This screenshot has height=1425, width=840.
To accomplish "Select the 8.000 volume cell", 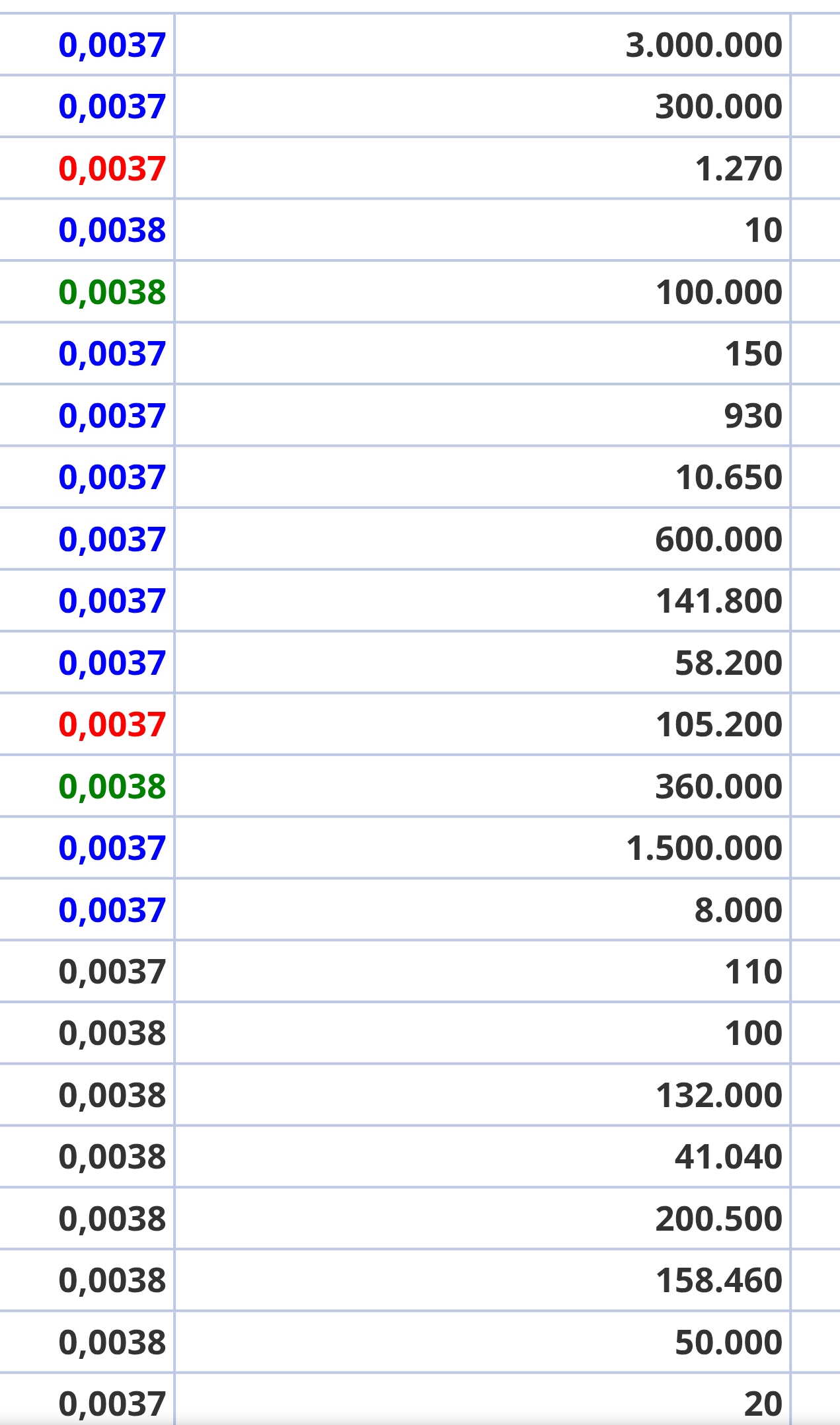I will 482,909.
